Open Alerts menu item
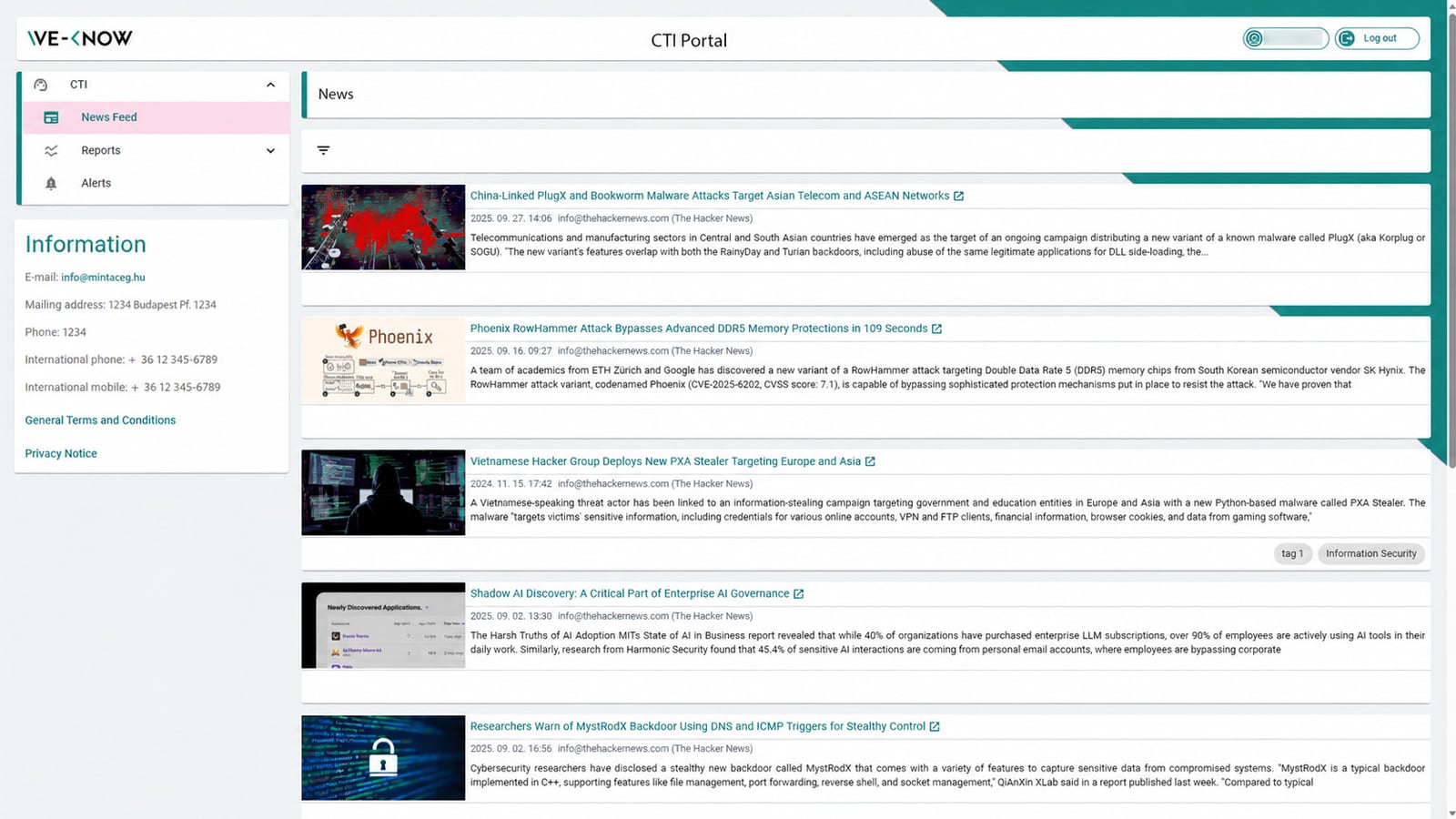 [156, 184]
